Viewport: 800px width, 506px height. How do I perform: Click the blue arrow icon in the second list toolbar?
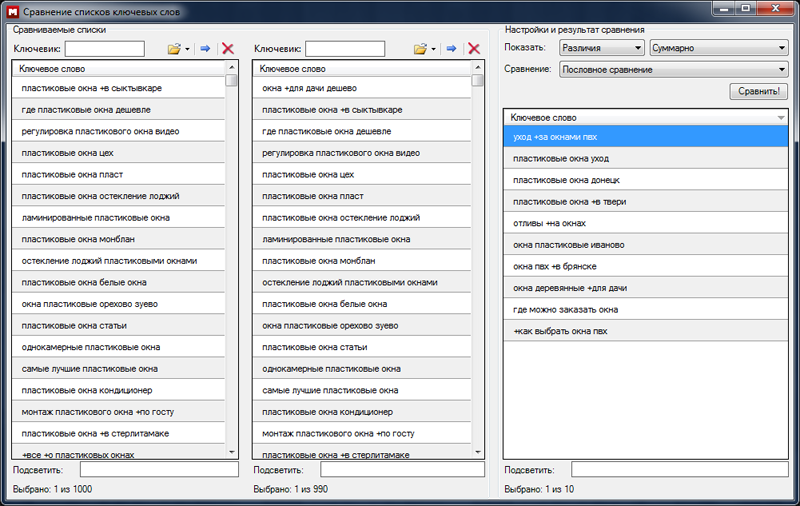click(x=451, y=48)
